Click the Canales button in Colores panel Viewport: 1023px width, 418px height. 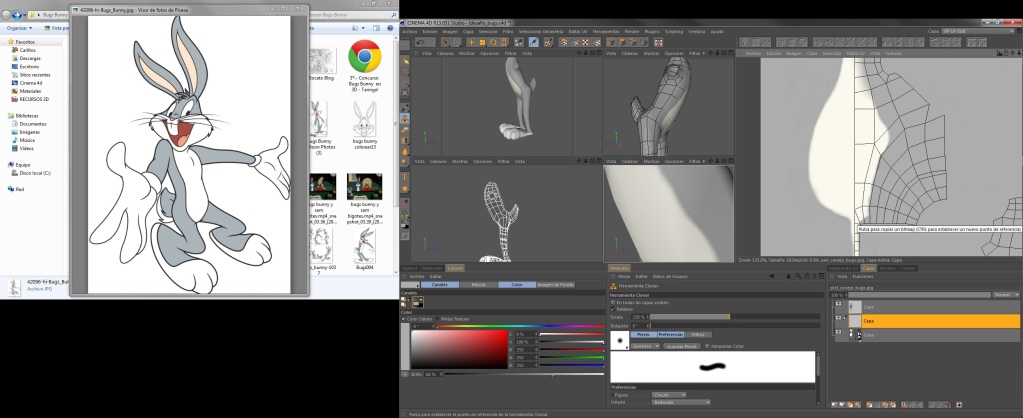point(440,285)
